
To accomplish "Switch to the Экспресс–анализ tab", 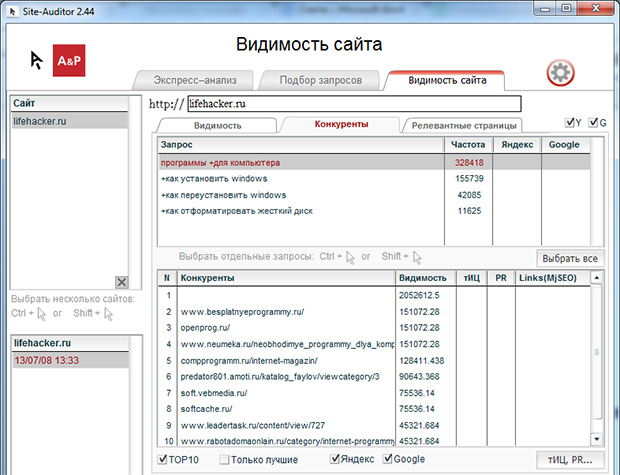I will coord(195,80).
